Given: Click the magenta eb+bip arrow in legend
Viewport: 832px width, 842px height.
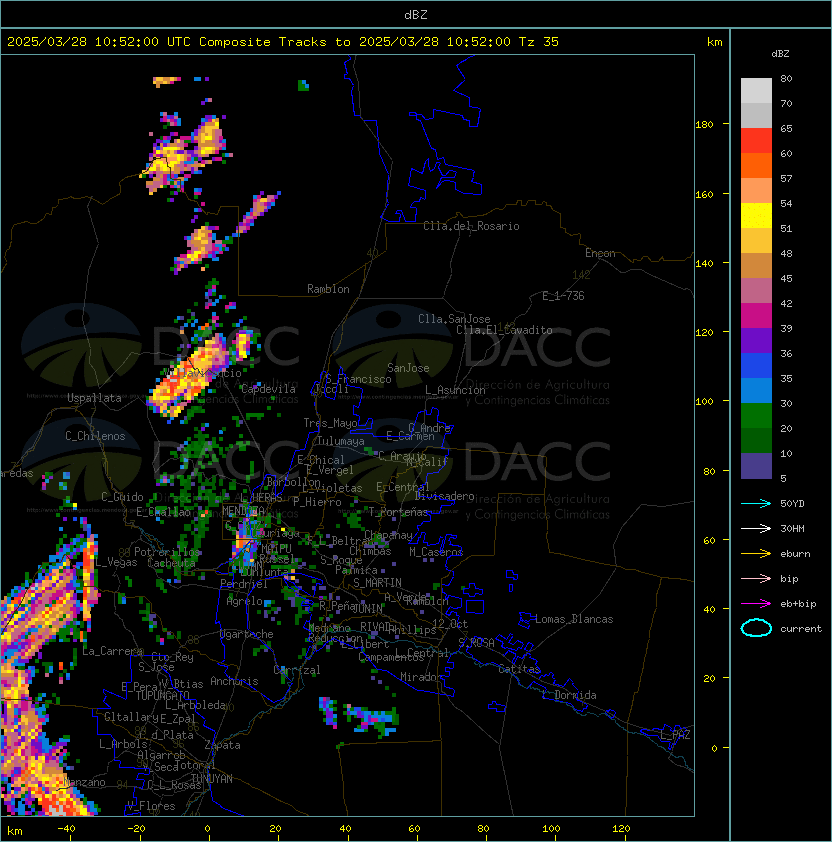Looking at the screenshot, I should (x=756, y=604).
